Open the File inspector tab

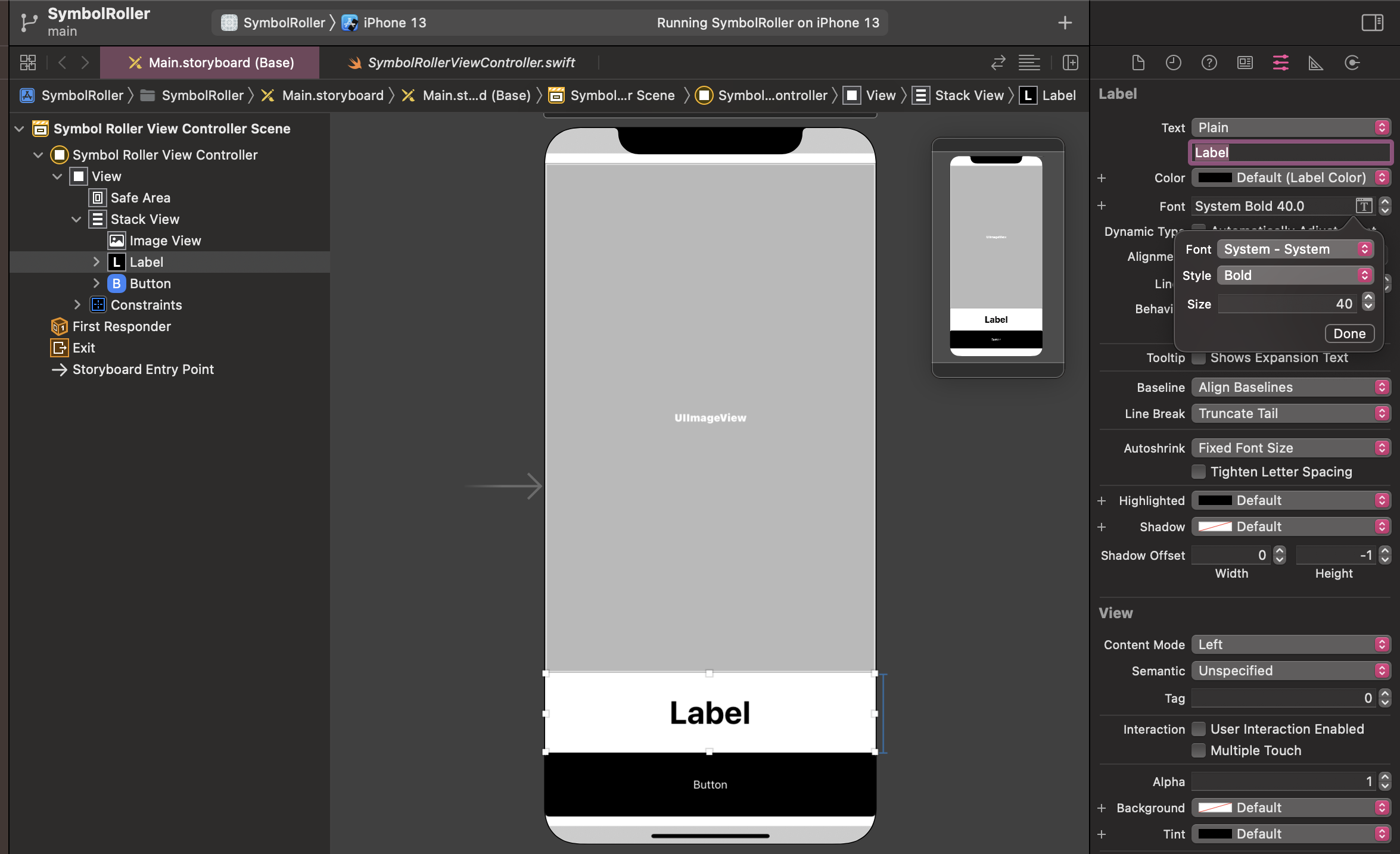tap(1138, 63)
